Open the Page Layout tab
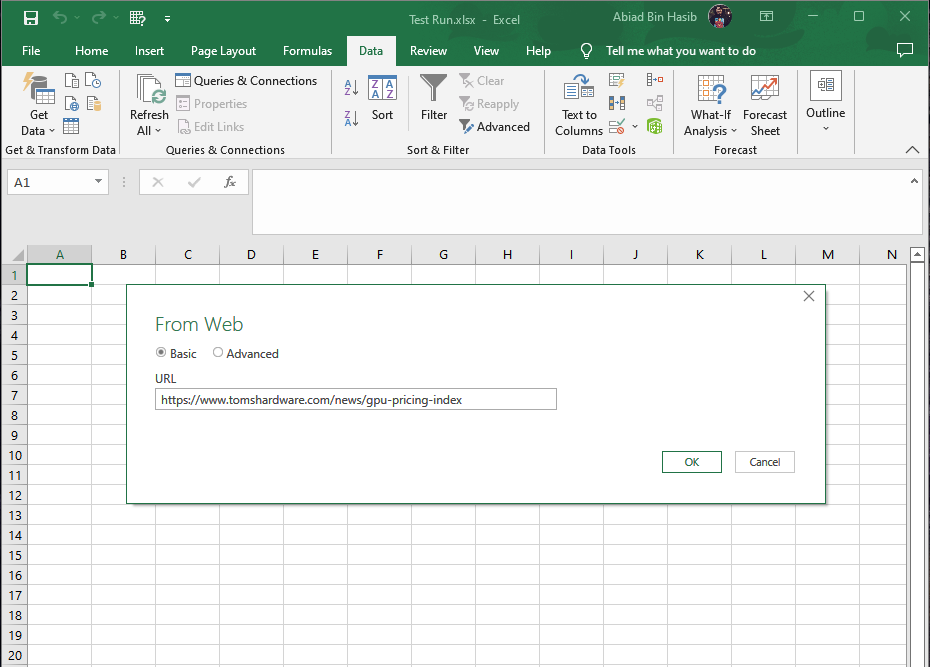The width and height of the screenshot is (930, 667). click(x=224, y=51)
